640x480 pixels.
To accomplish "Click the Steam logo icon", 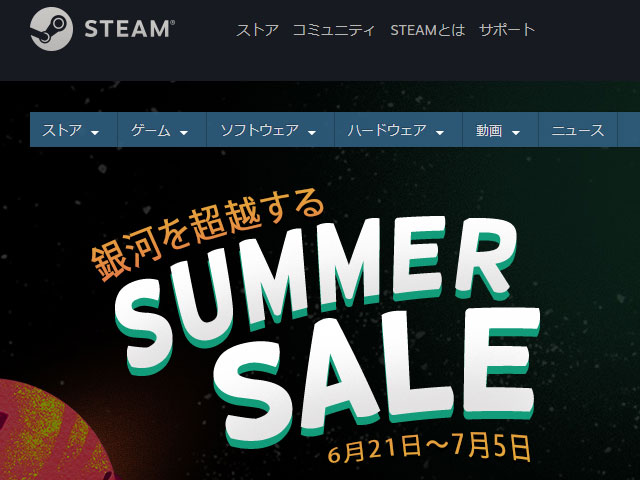I will (x=51, y=29).
